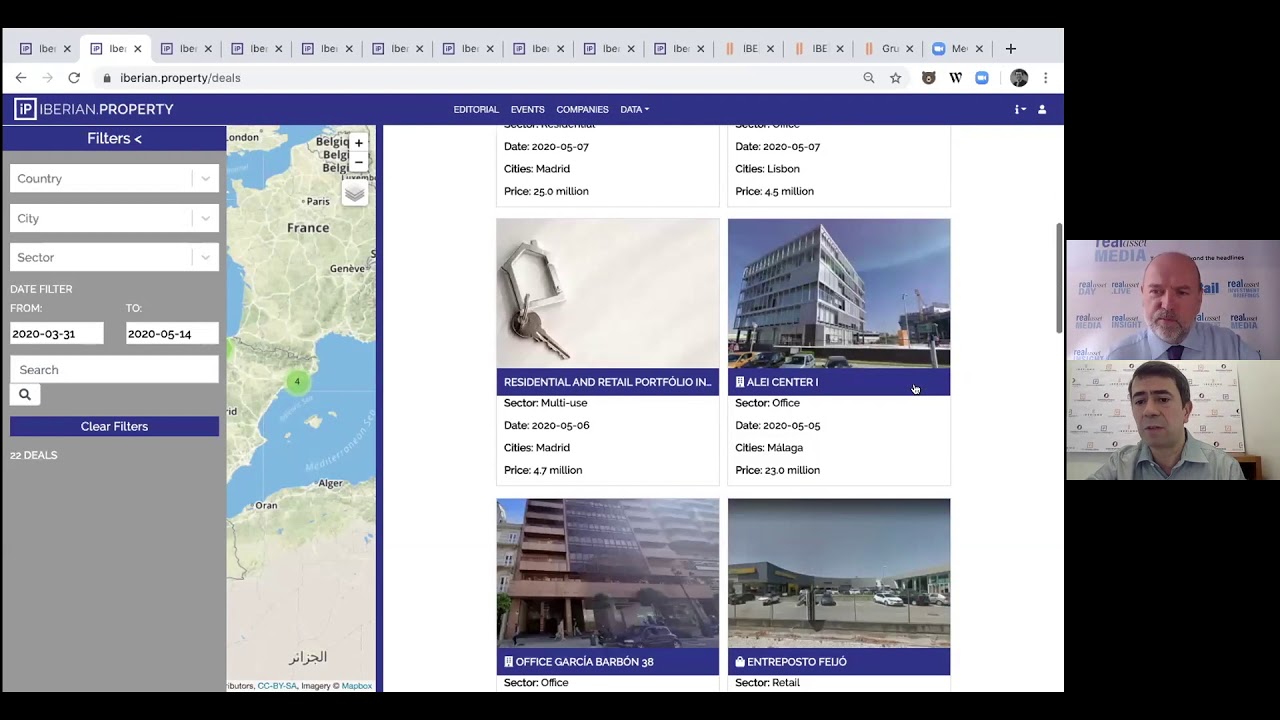The width and height of the screenshot is (1280, 720).
Task: Open the Chrome three-dot menu
Action: point(1046,78)
